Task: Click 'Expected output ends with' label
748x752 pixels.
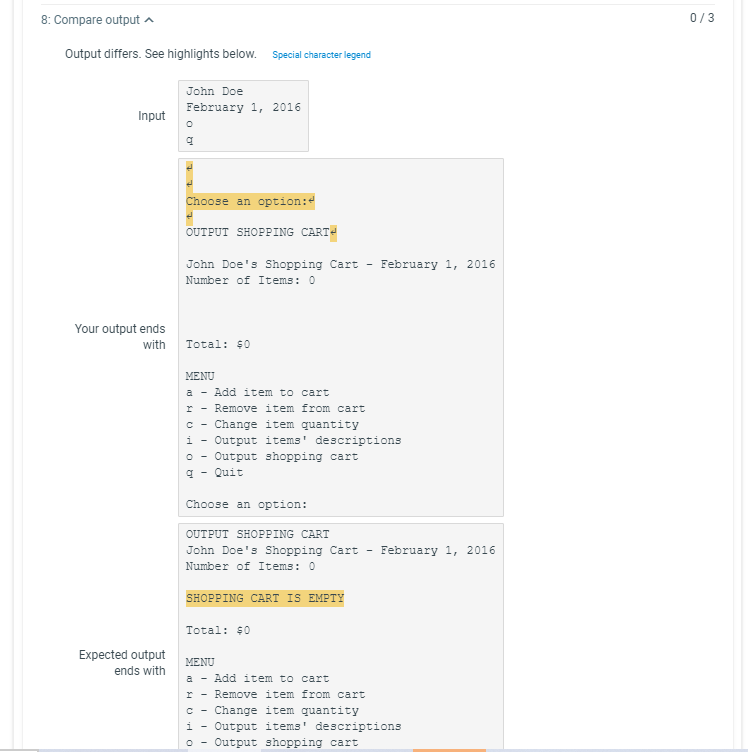Action: coord(122,663)
